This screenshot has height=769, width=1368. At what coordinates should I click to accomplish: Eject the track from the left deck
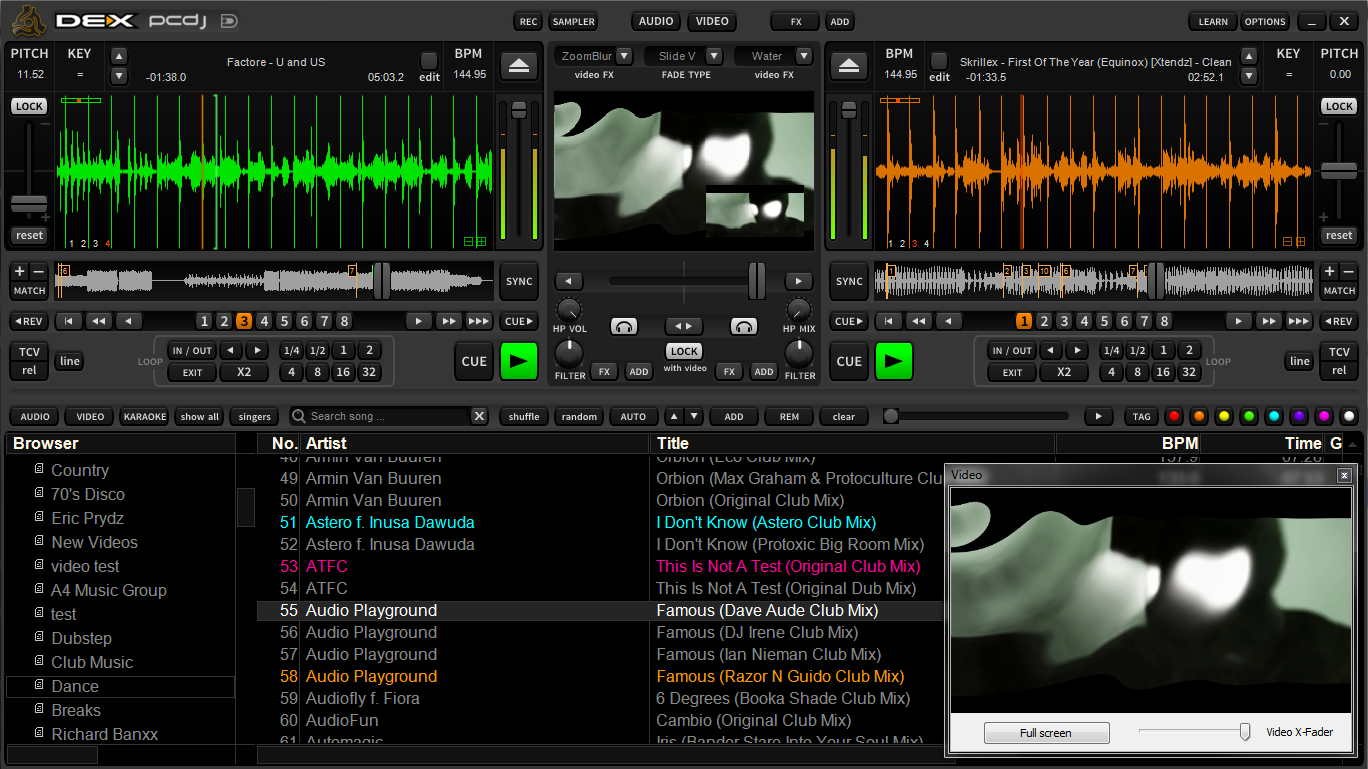point(519,65)
